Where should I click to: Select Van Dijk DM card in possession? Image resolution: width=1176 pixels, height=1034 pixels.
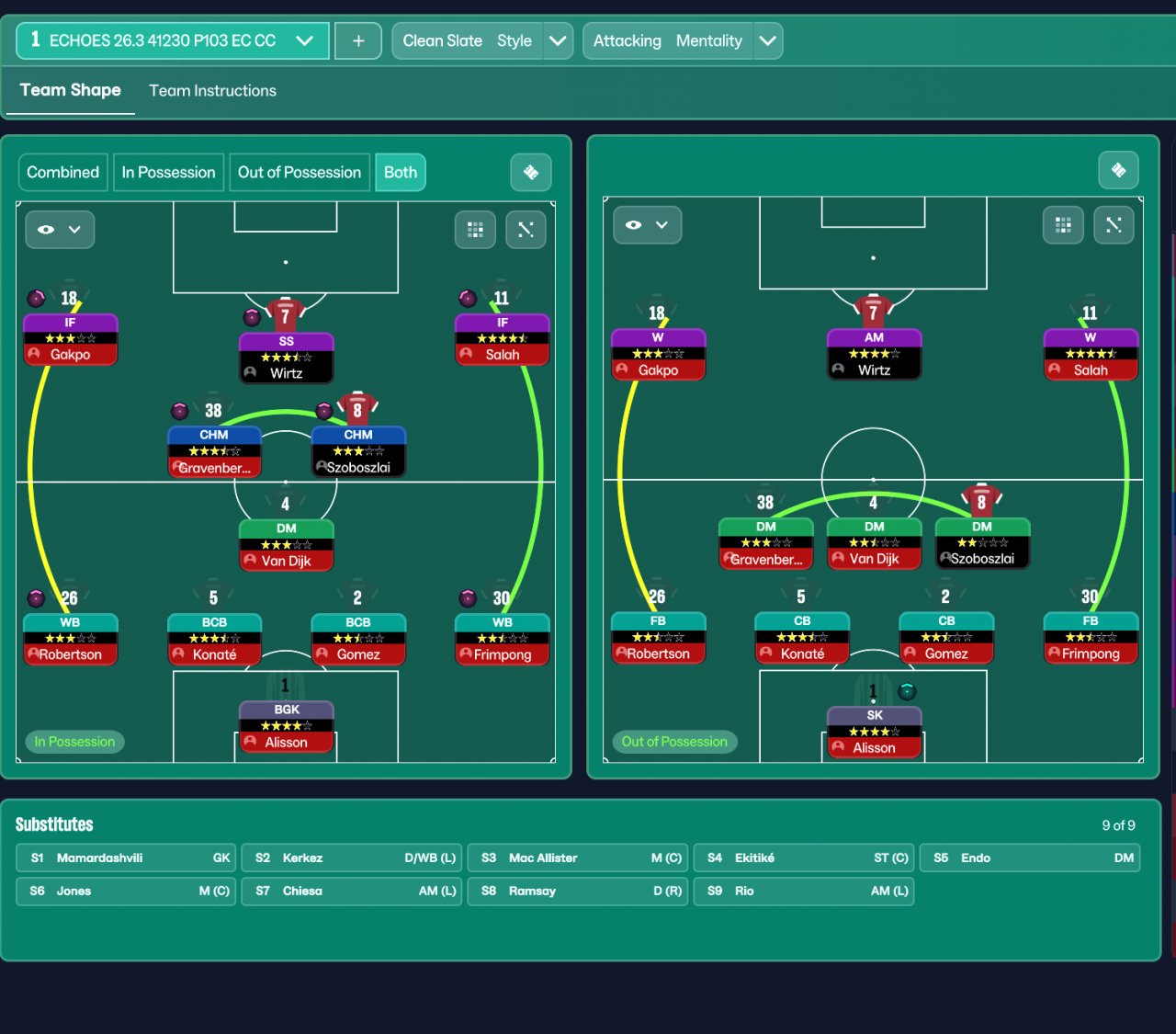286,545
